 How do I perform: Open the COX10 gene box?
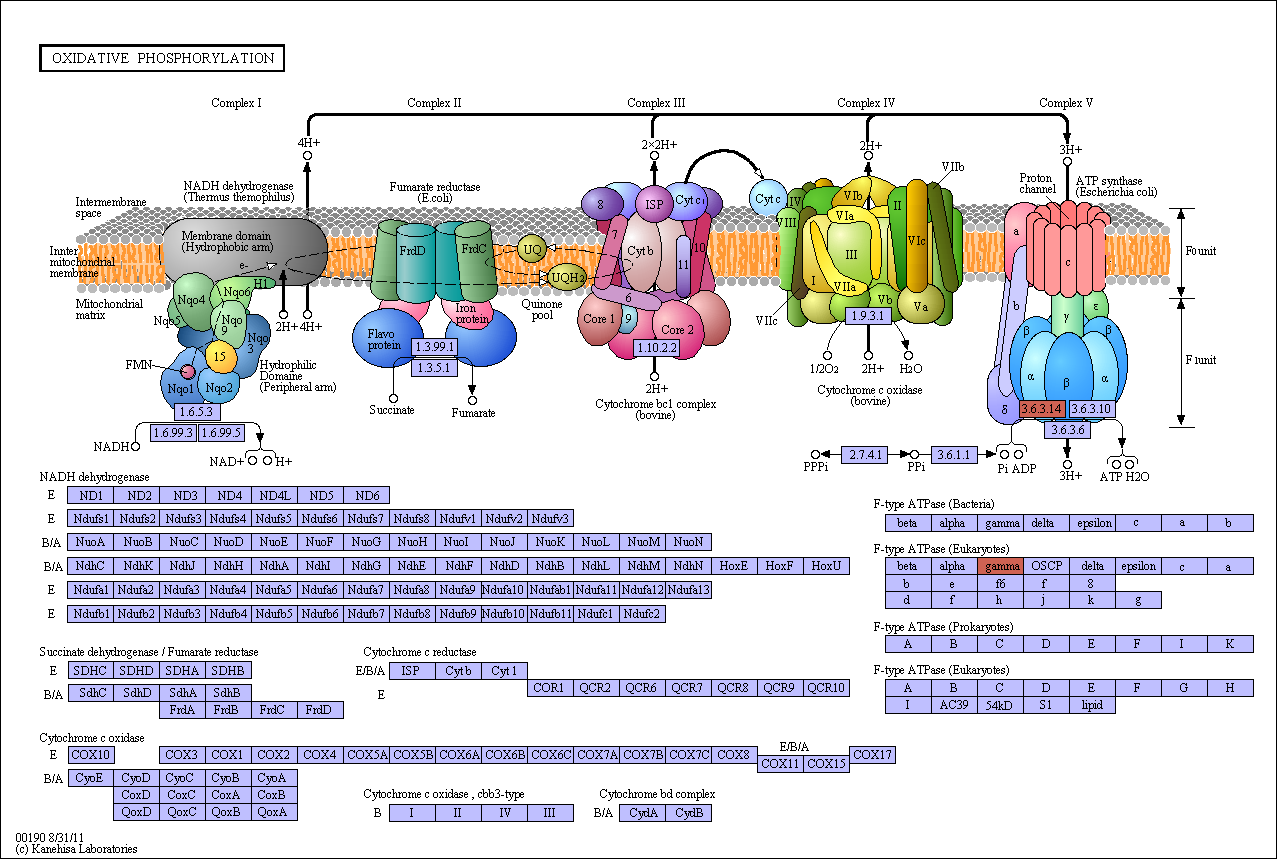pos(91,754)
